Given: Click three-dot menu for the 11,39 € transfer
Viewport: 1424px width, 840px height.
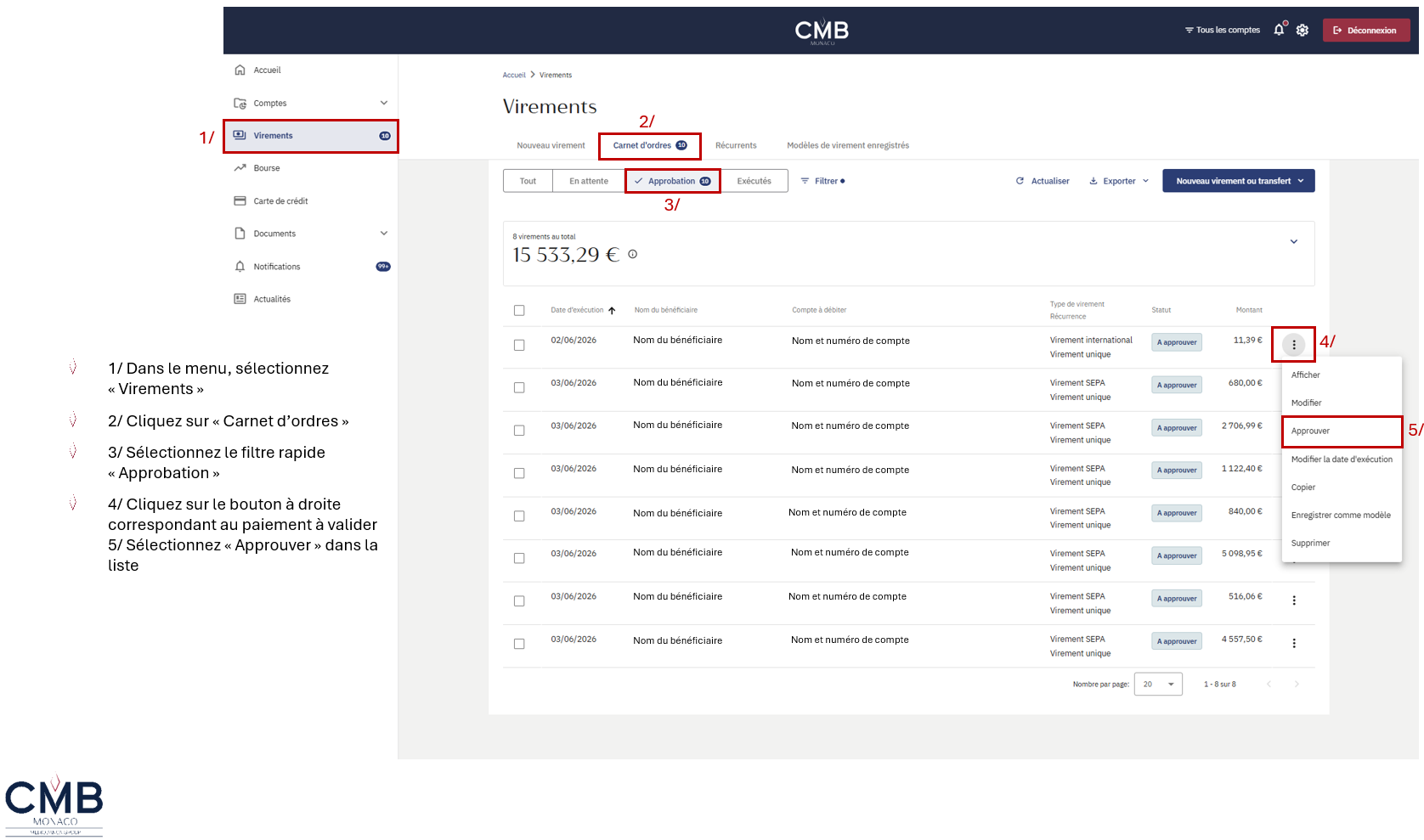Looking at the screenshot, I should click(x=1294, y=345).
